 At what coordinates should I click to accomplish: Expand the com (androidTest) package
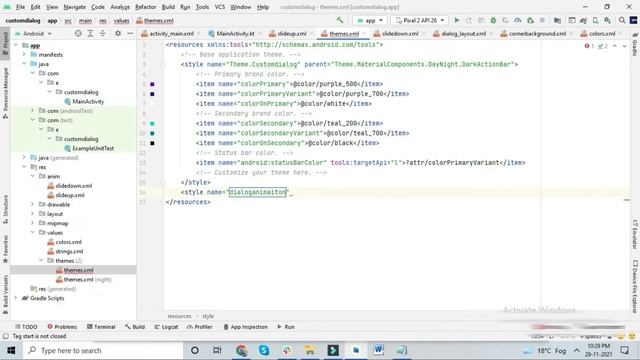coord(33,111)
